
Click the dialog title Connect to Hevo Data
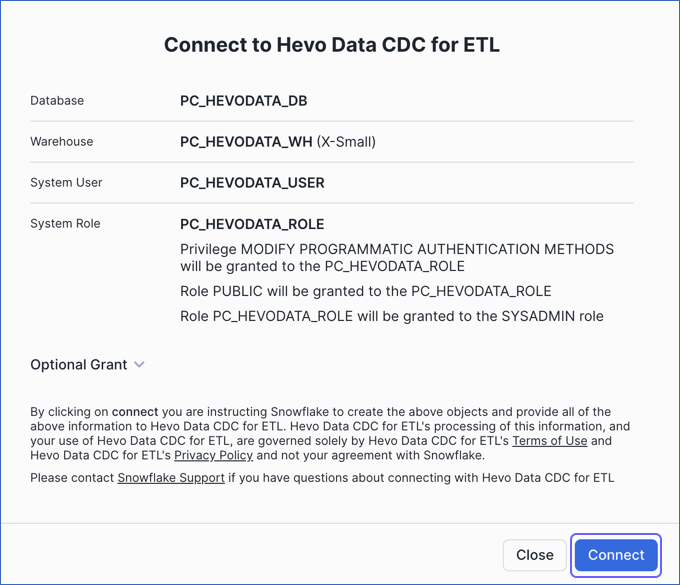(332, 45)
